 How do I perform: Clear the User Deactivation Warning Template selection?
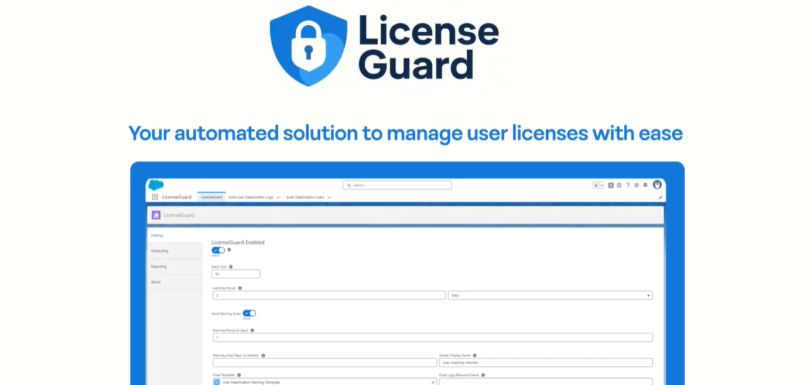click(433, 382)
